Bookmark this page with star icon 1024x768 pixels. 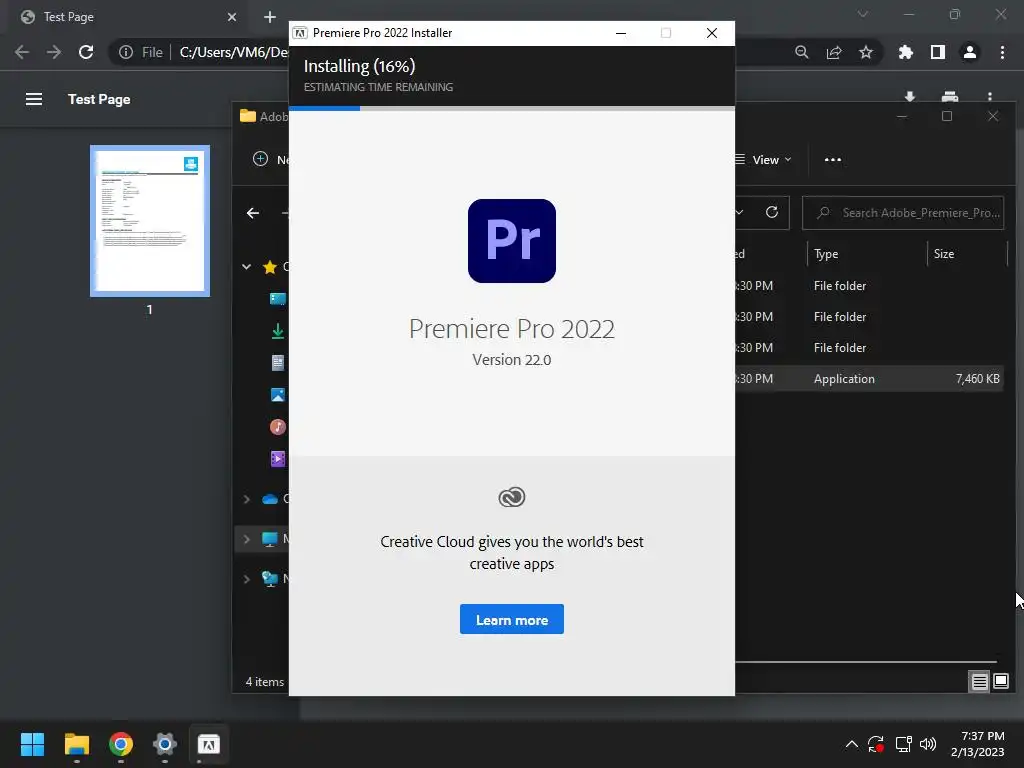(866, 52)
